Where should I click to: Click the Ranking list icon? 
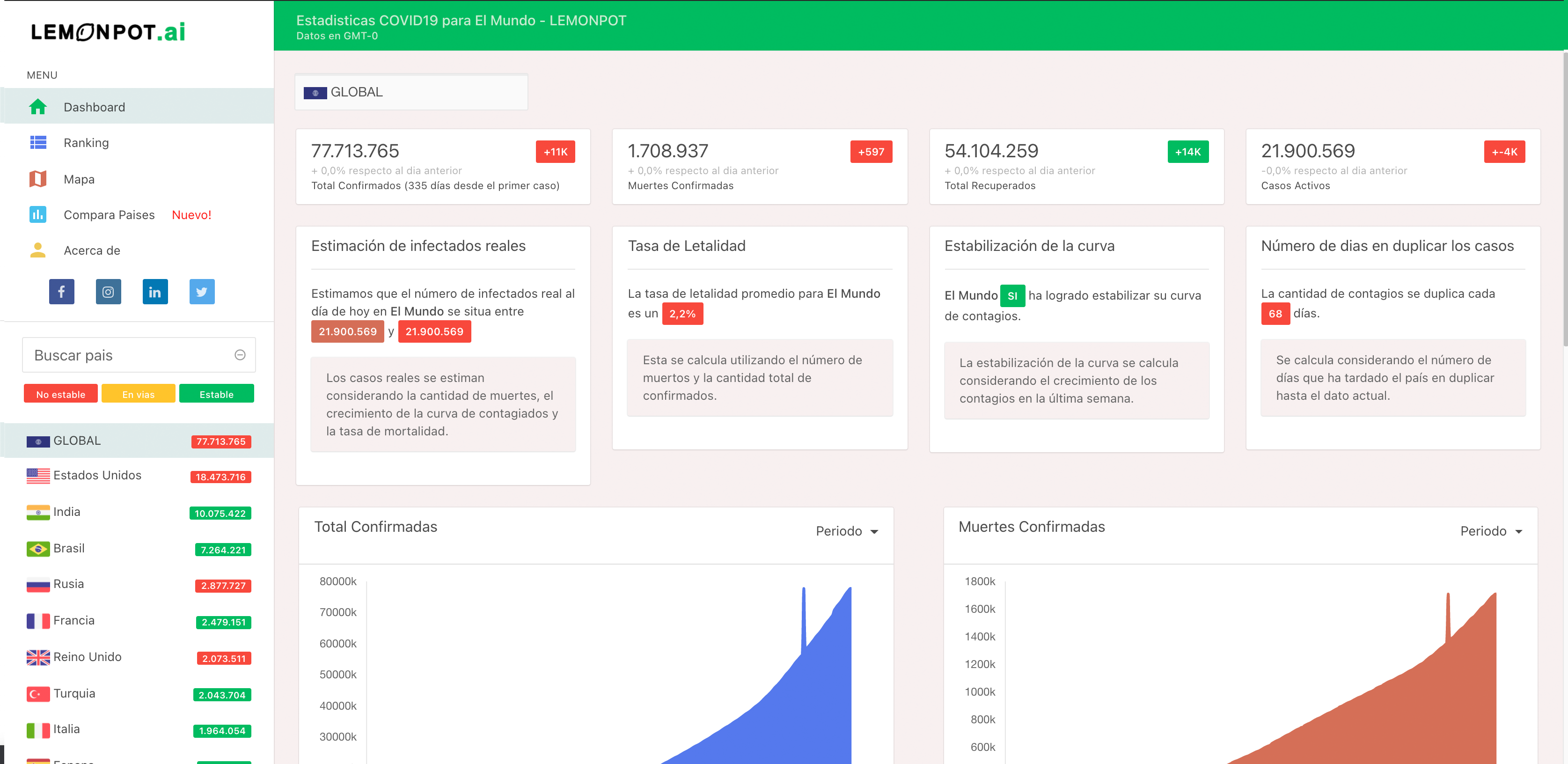38,142
